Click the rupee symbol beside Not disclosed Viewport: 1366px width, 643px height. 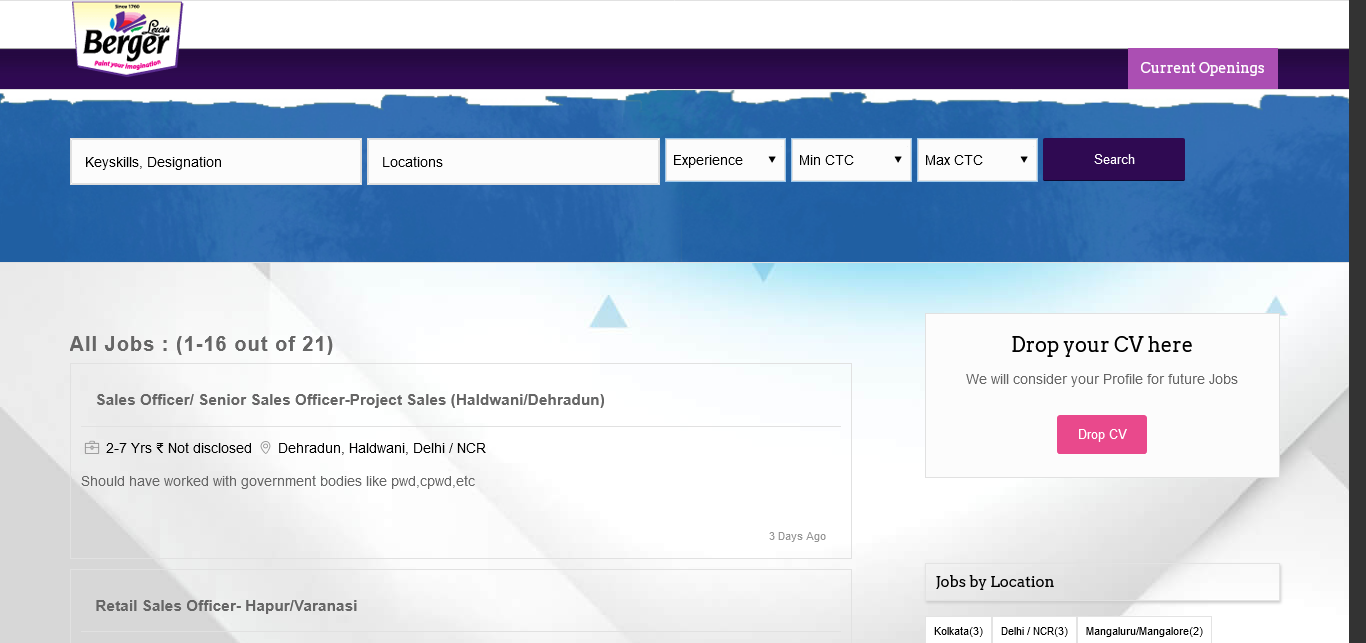160,448
